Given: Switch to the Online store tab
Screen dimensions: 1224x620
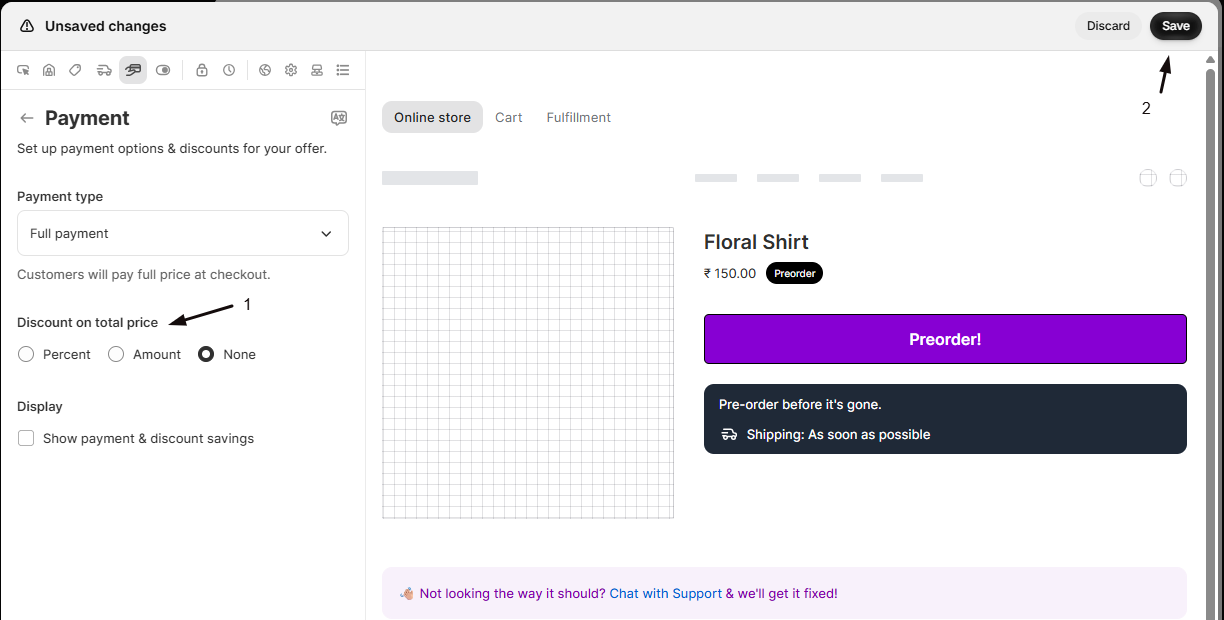Looking at the screenshot, I should tap(432, 117).
